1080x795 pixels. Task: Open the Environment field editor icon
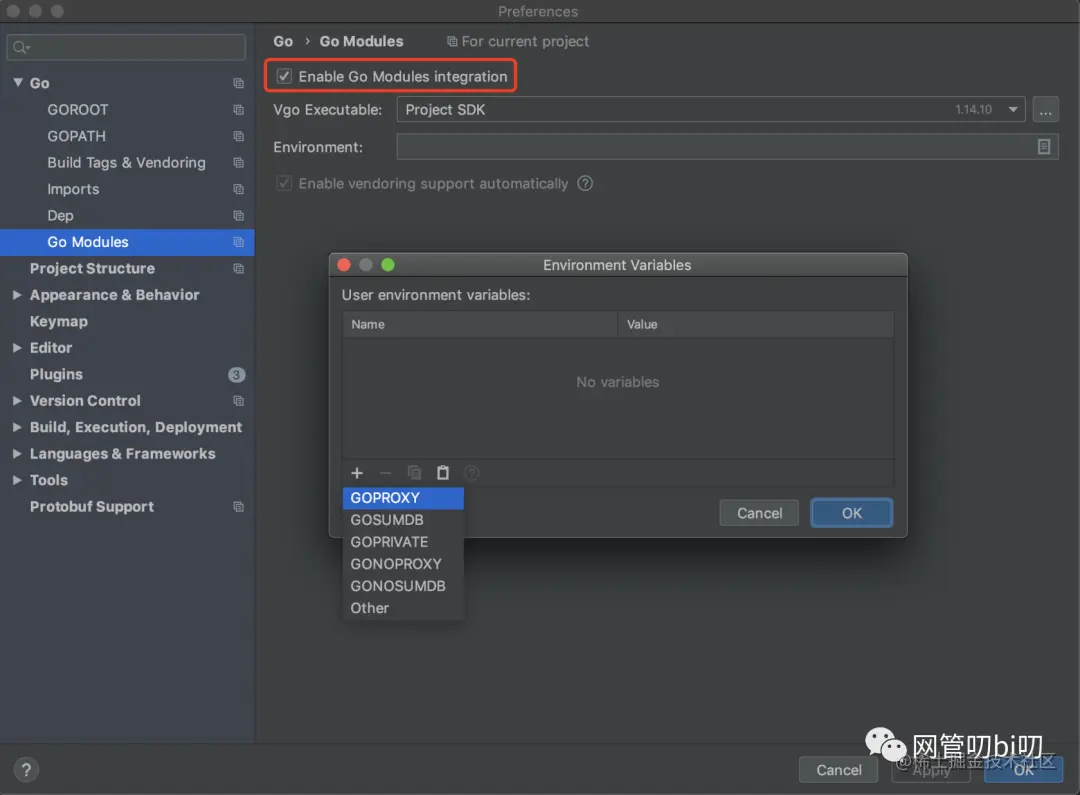[x=1043, y=147]
